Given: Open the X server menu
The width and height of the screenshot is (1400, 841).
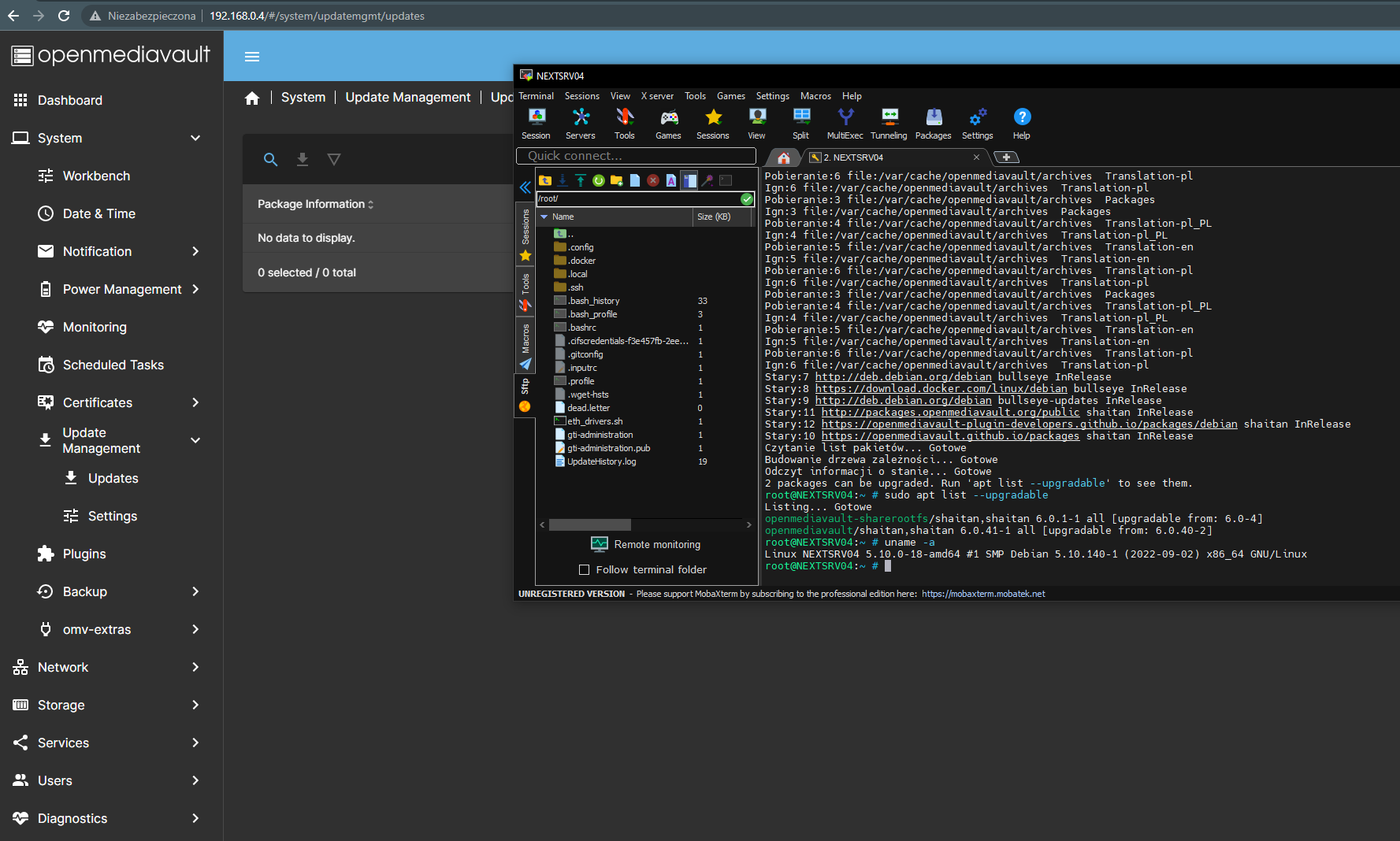Looking at the screenshot, I should tap(657, 96).
